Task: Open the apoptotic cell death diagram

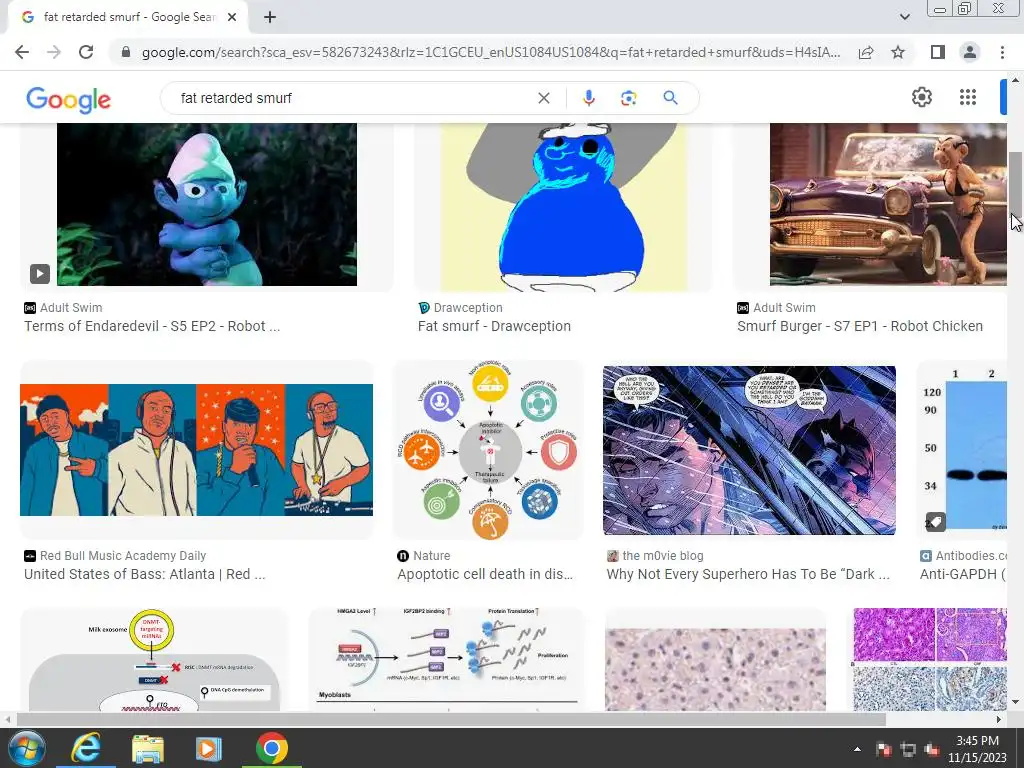Action: click(x=488, y=450)
